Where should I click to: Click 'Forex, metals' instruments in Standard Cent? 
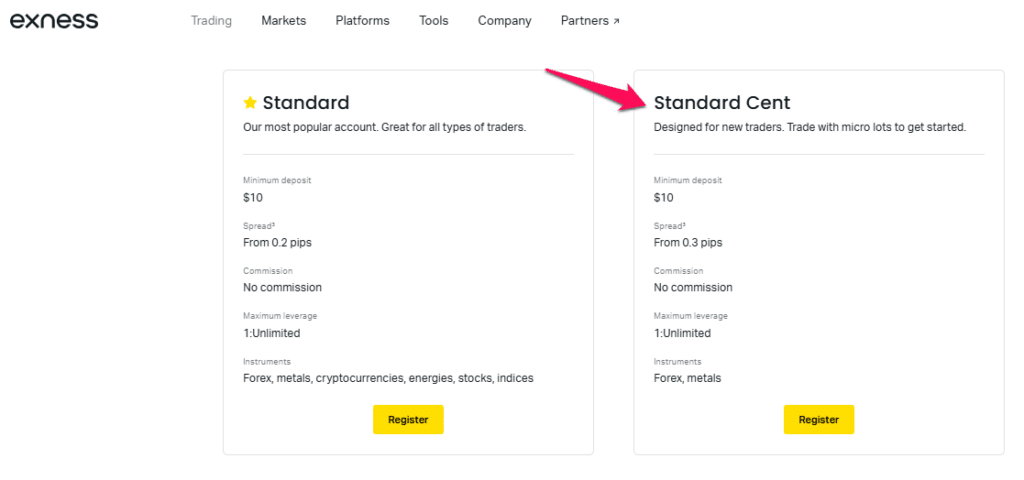(688, 378)
